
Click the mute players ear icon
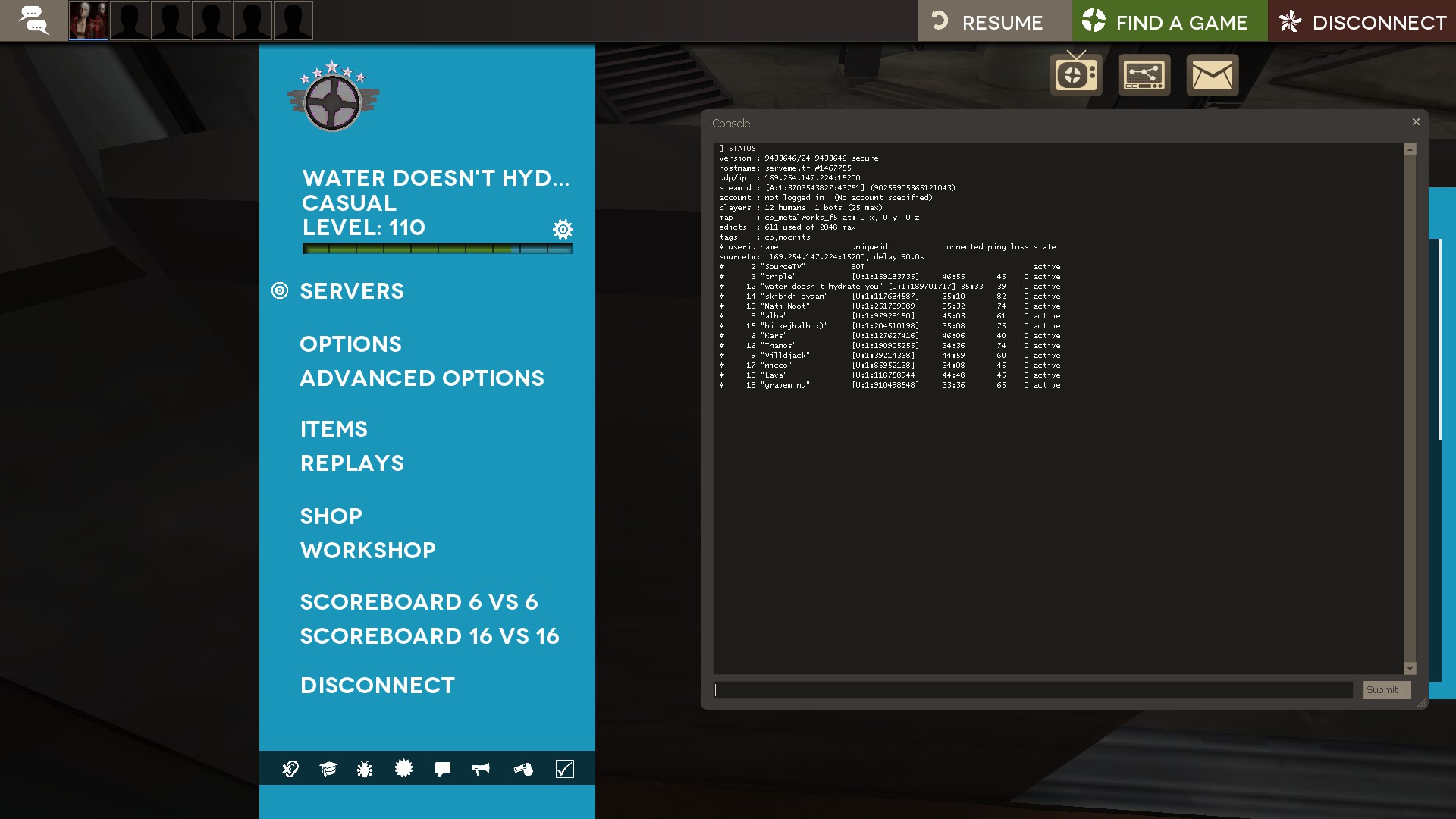click(290, 769)
